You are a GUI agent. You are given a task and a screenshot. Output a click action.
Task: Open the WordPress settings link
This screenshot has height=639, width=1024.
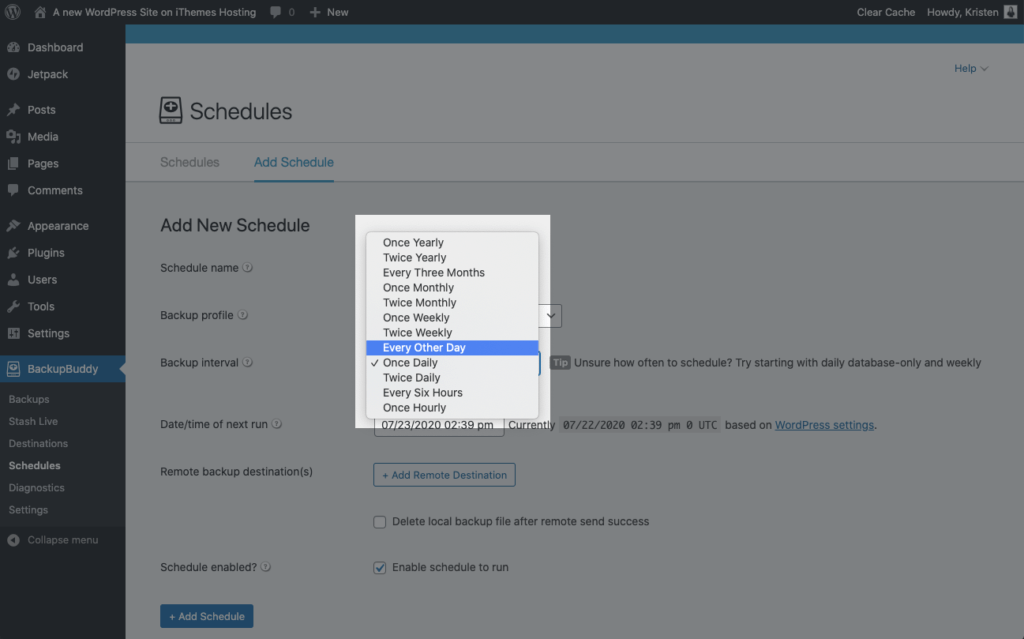pos(824,425)
